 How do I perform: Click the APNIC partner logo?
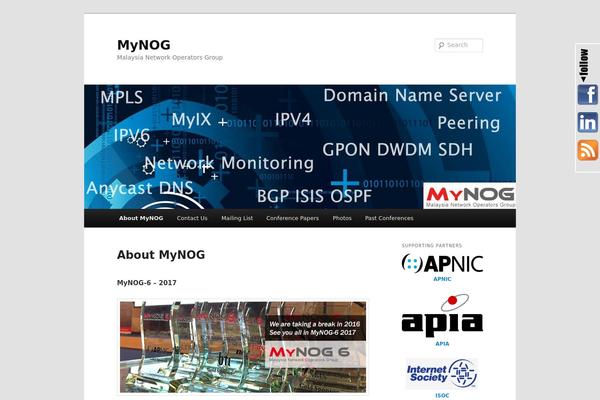[x=442, y=263]
